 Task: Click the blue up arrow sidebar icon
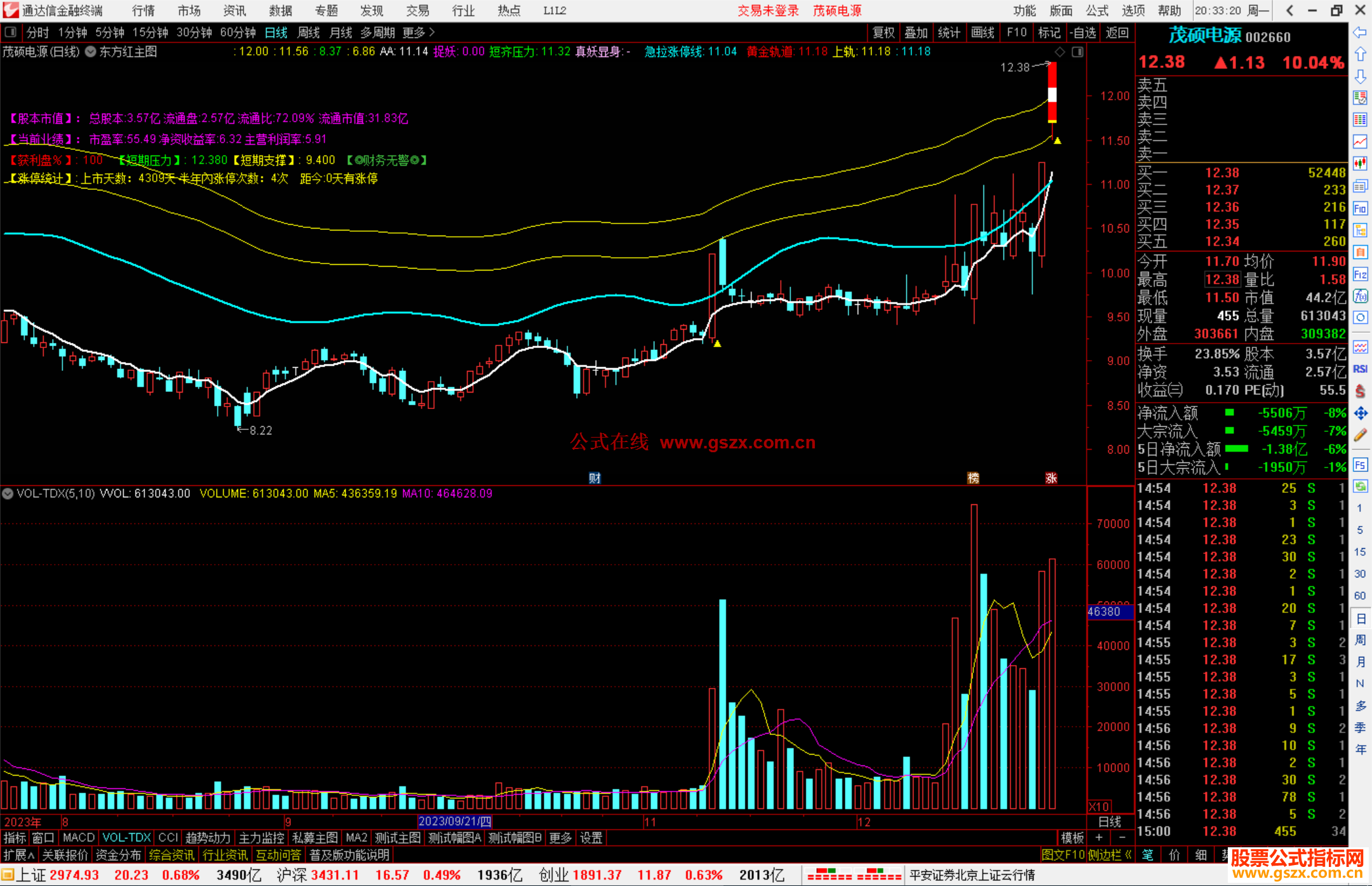[x=1360, y=55]
